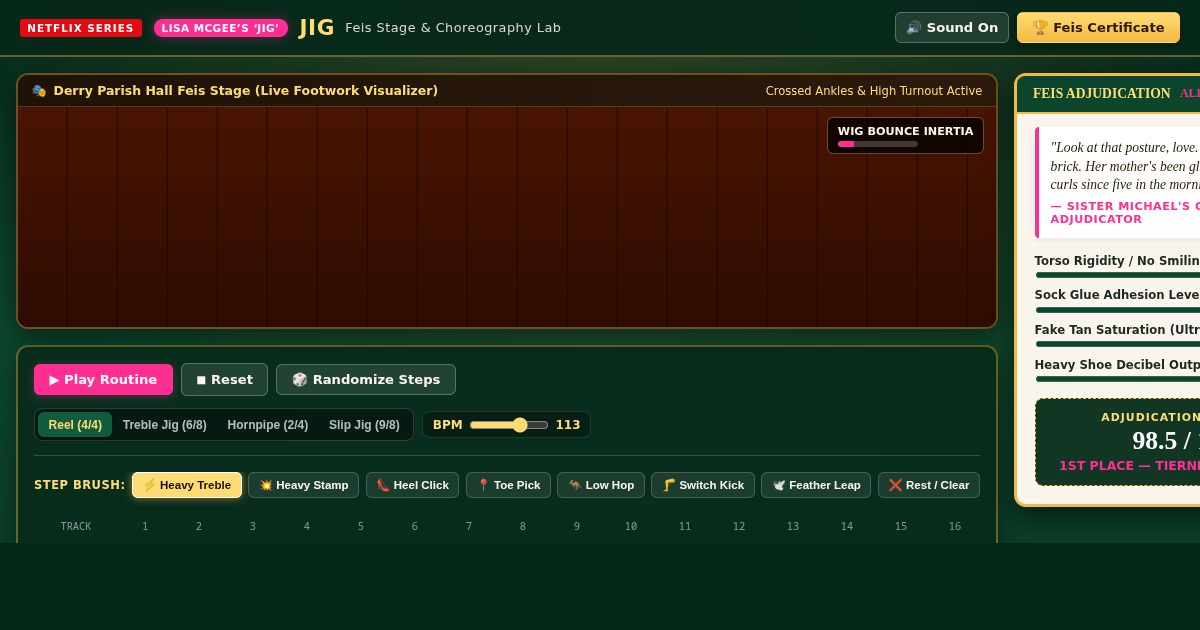
Task: Click the burst icon on Heavy Stamp
Action: click(x=266, y=485)
